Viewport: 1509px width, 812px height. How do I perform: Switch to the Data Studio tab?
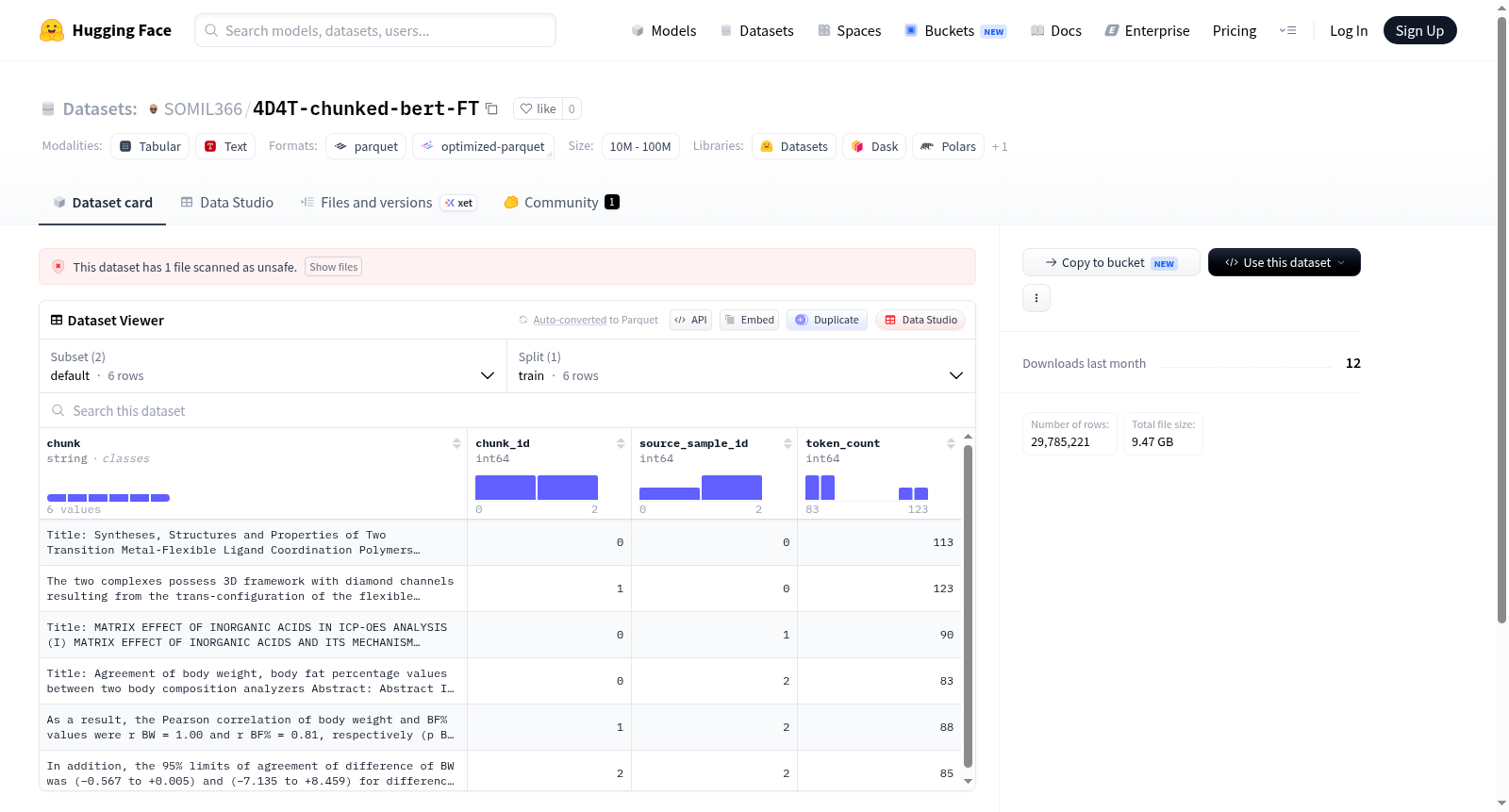227,203
